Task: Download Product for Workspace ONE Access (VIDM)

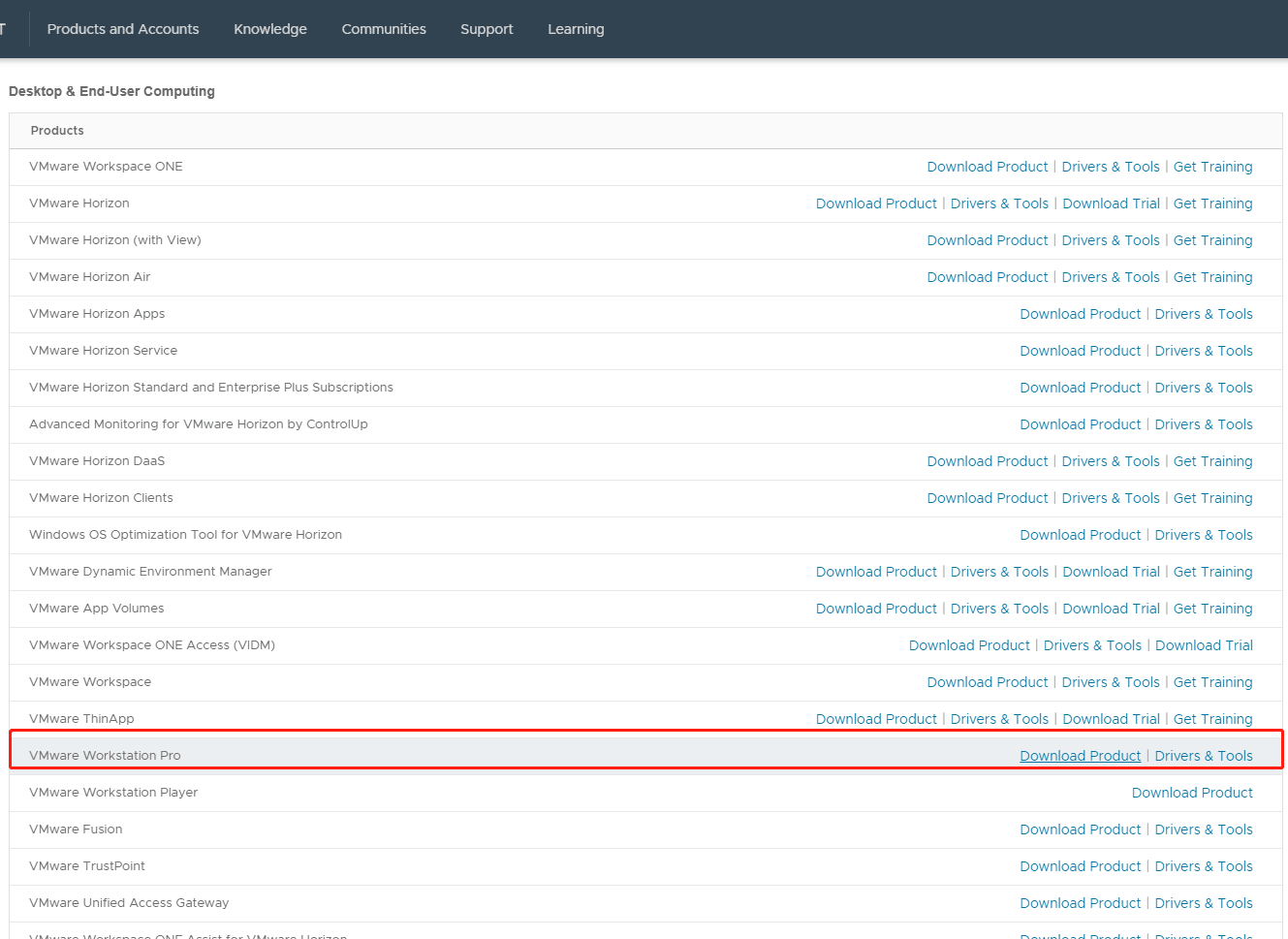Action: [969, 645]
